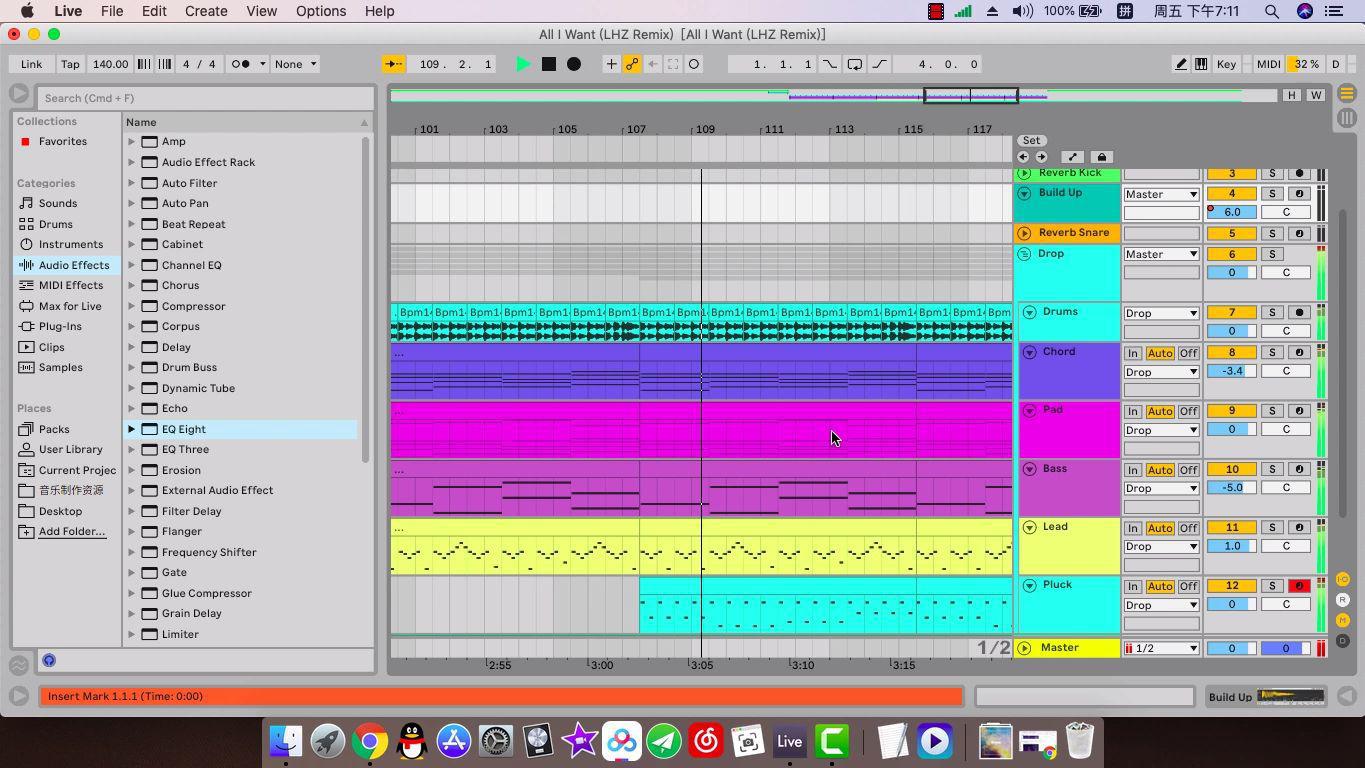Open Finder from the Dock
This screenshot has height=768, width=1365.
(286, 741)
